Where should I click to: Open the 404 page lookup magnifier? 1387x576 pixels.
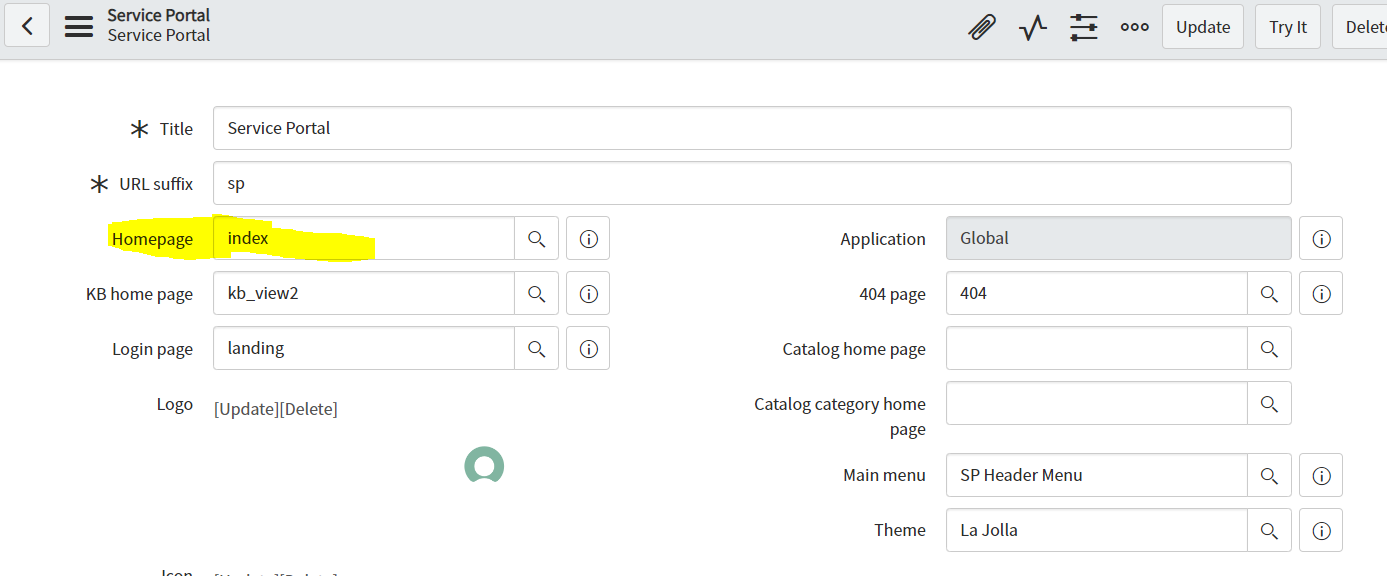coord(1269,293)
